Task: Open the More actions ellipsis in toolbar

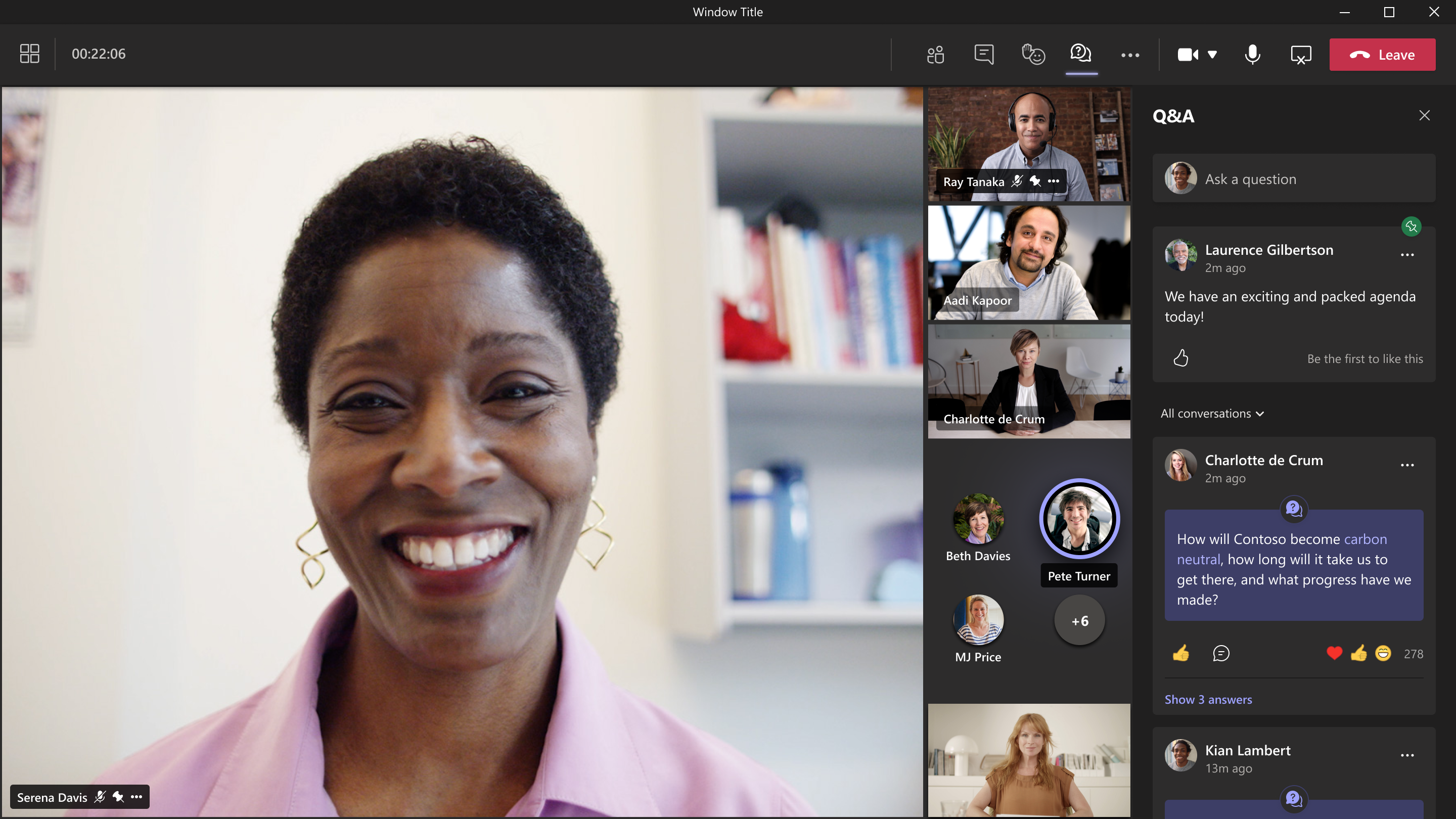Action: [1130, 55]
